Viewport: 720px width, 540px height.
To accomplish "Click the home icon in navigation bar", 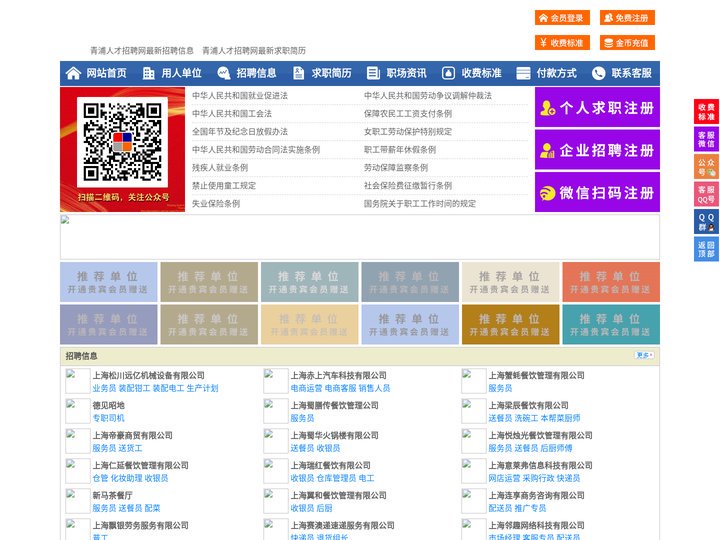I will [x=73, y=73].
